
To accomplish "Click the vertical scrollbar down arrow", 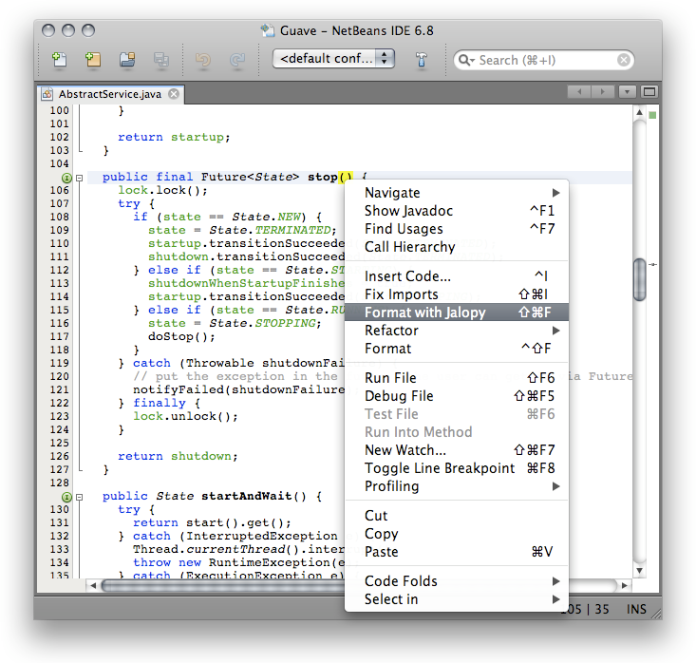I will pos(639,571).
